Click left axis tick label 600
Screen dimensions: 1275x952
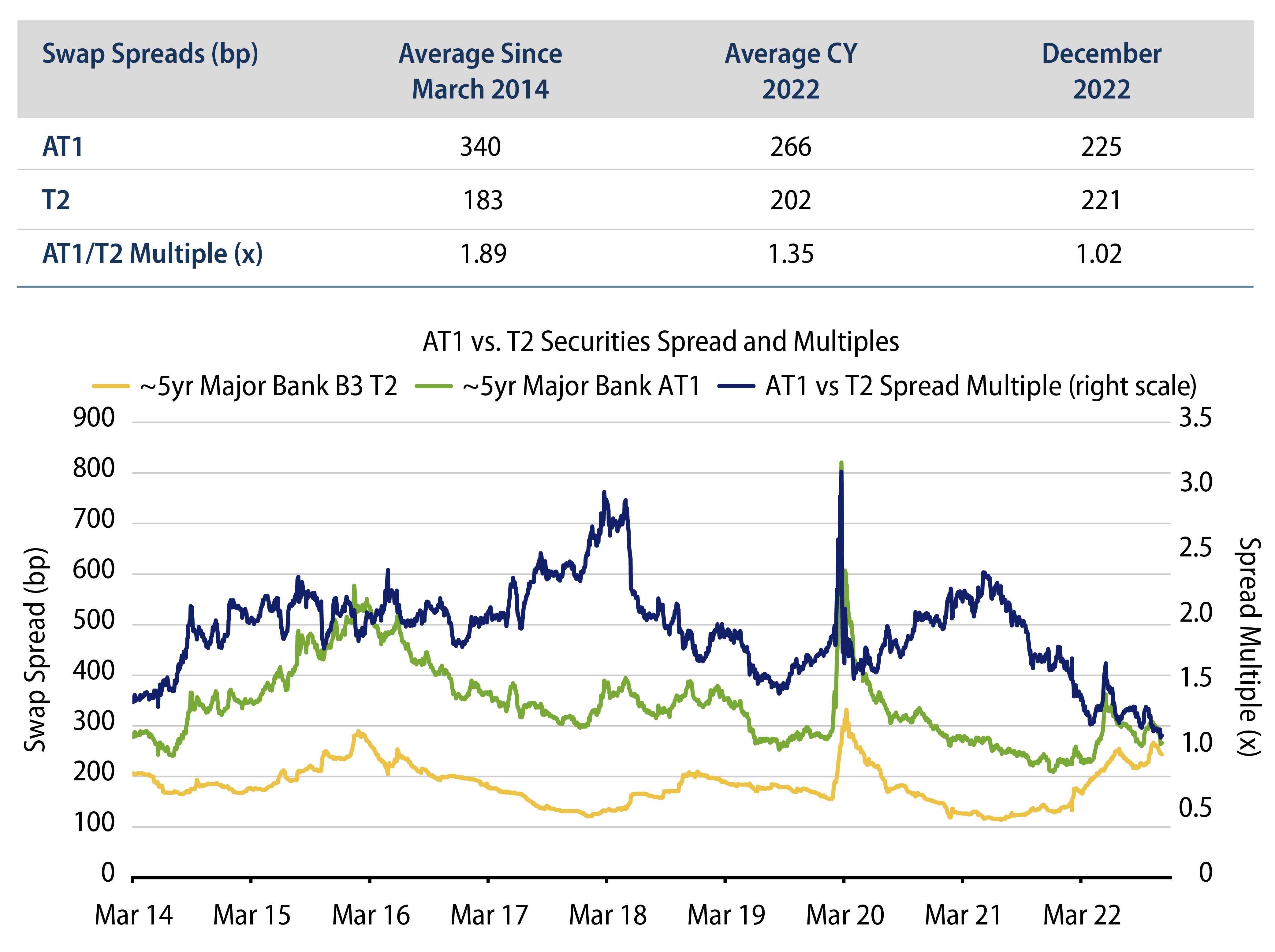94,569
